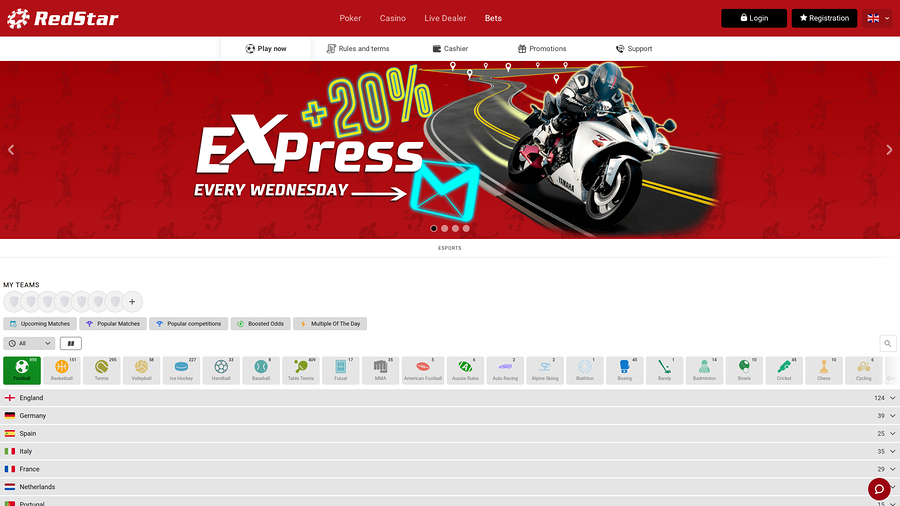The height and width of the screenshot is (506, 900).
Task: Toggle the Multiple Of The Day filter
Action: [330, 324]
